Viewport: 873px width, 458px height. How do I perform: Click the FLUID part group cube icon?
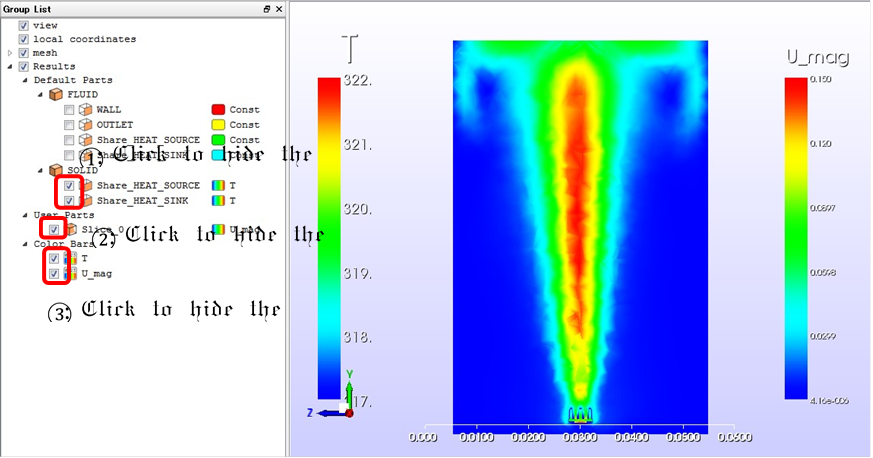(55, 95)
